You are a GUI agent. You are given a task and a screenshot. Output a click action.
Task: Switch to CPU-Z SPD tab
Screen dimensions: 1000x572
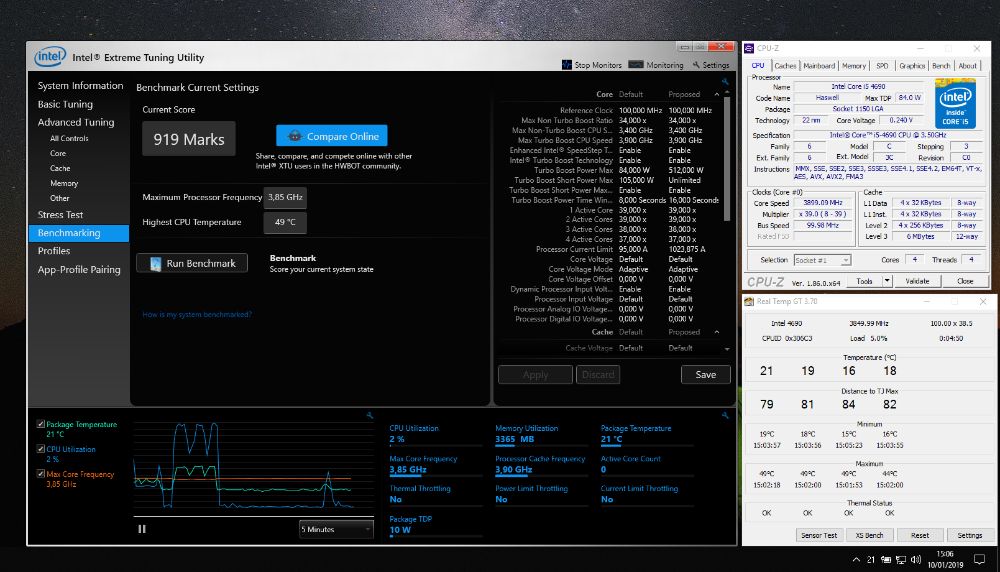tap(882, 66)
